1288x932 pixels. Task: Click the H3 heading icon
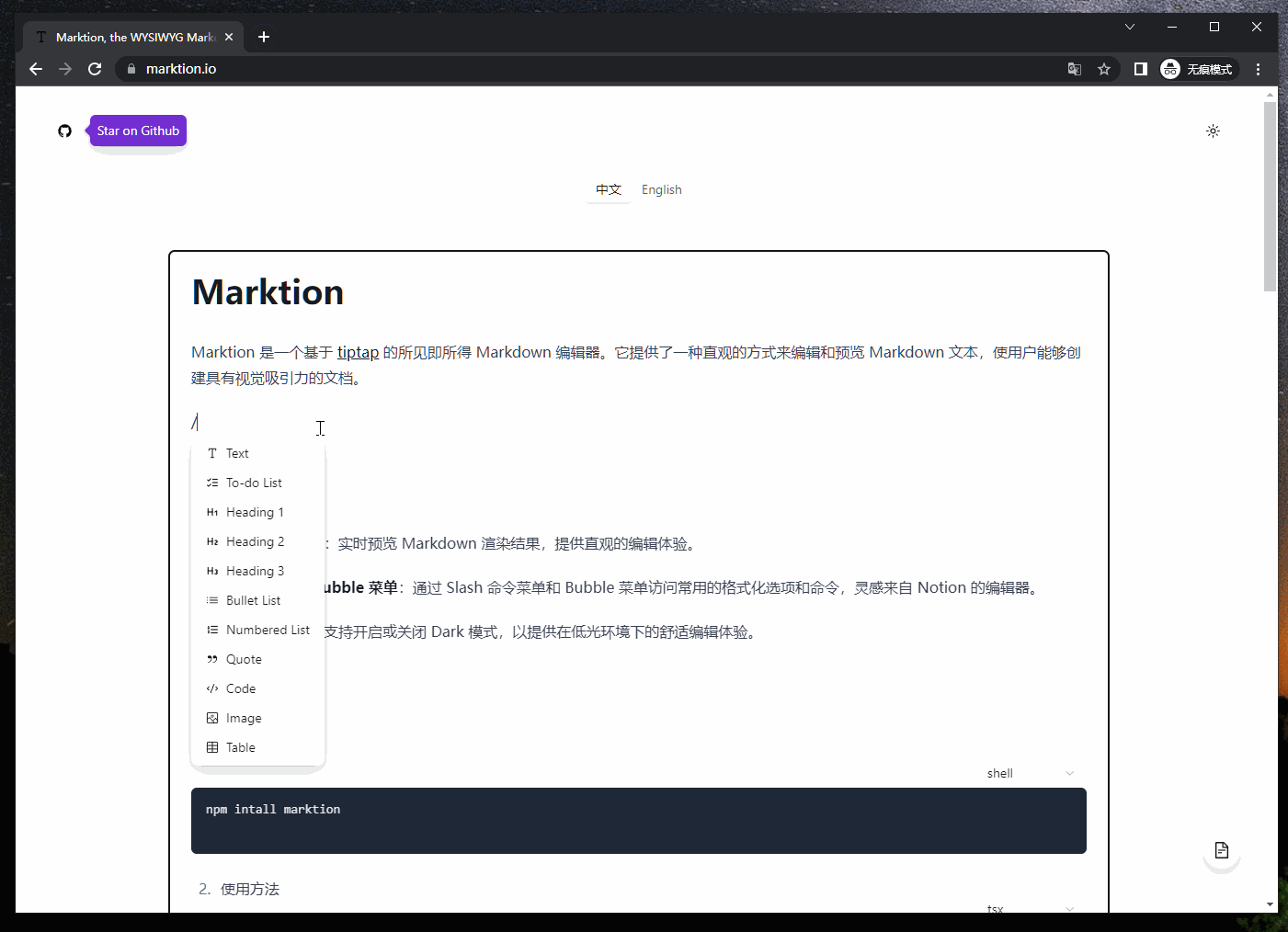click(212, 571)
